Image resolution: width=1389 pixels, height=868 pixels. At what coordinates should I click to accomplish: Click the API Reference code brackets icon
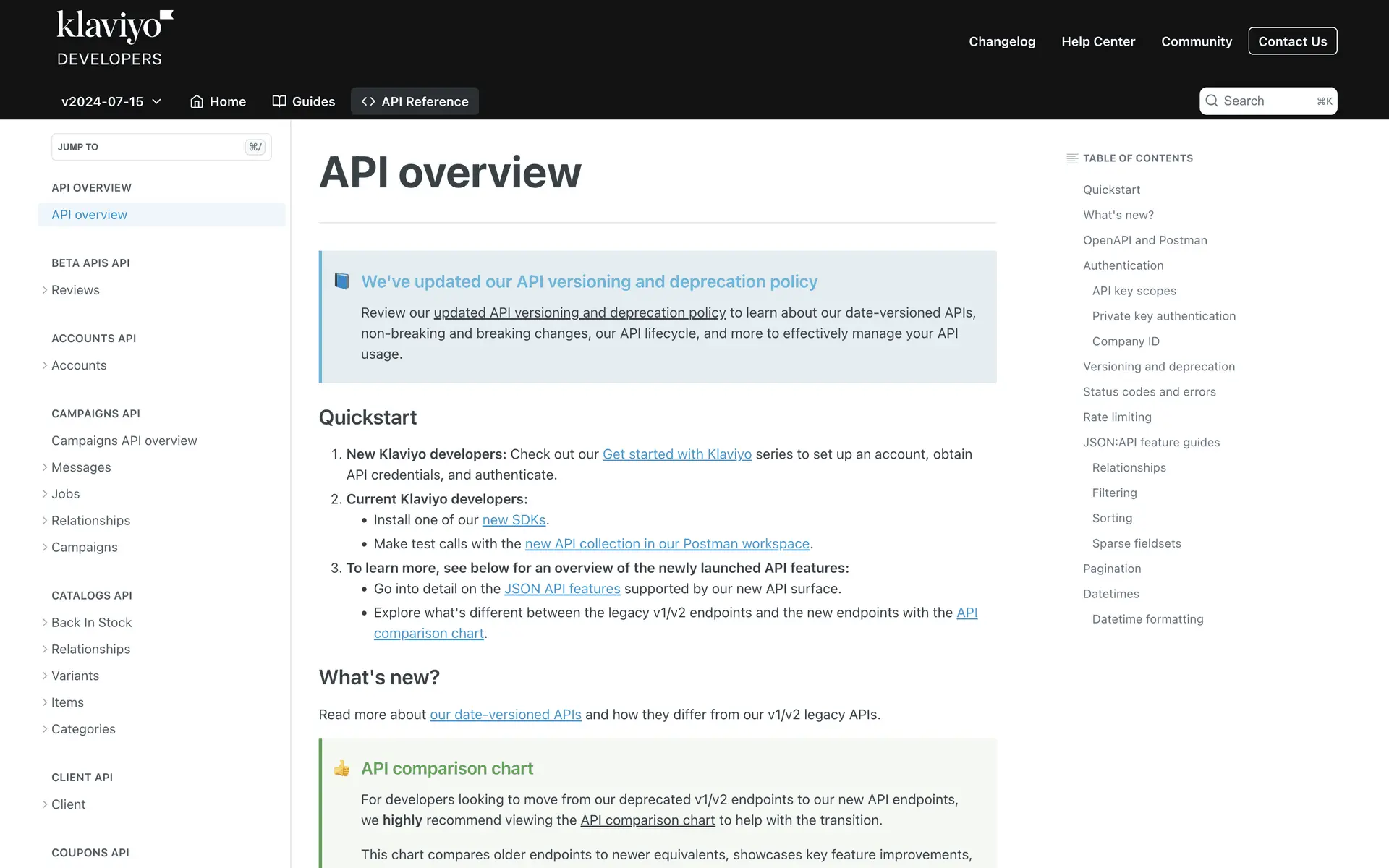tap(368, 101)
